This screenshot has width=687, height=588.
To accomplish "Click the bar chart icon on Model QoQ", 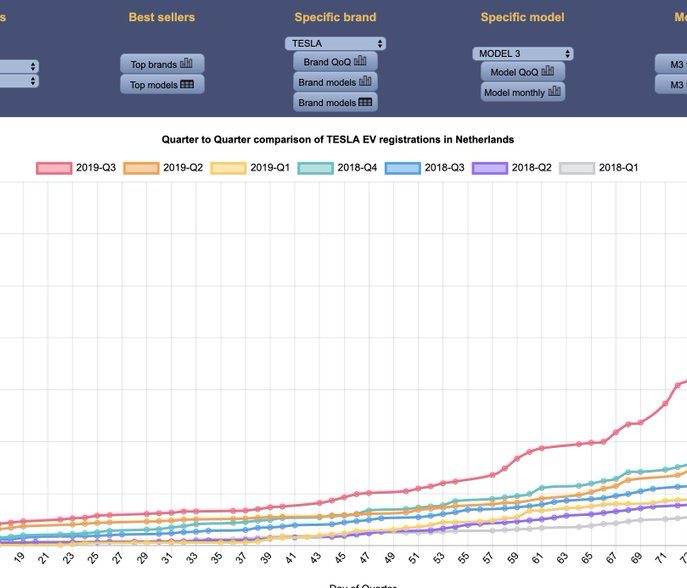I will [x=548, y=71].
